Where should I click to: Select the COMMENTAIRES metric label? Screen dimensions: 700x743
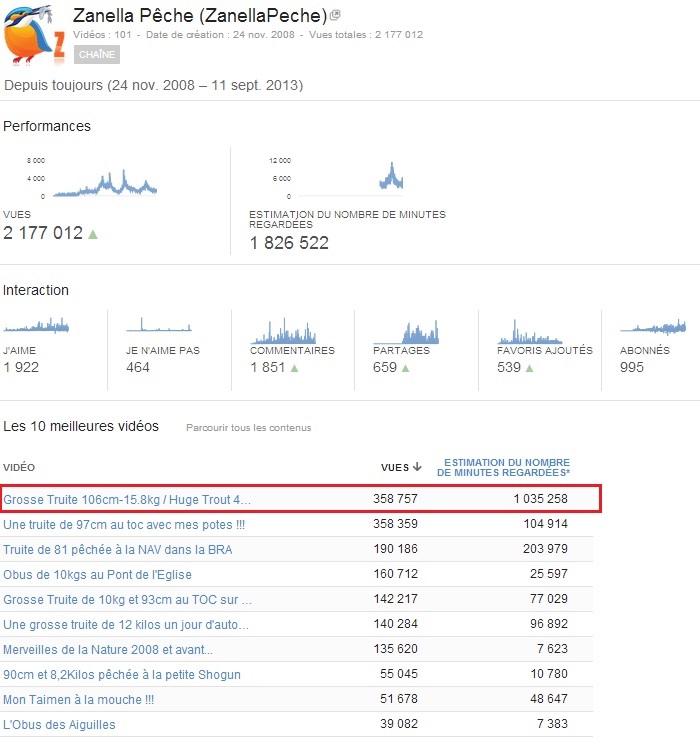pyautogui.click(x=292, y=351)
